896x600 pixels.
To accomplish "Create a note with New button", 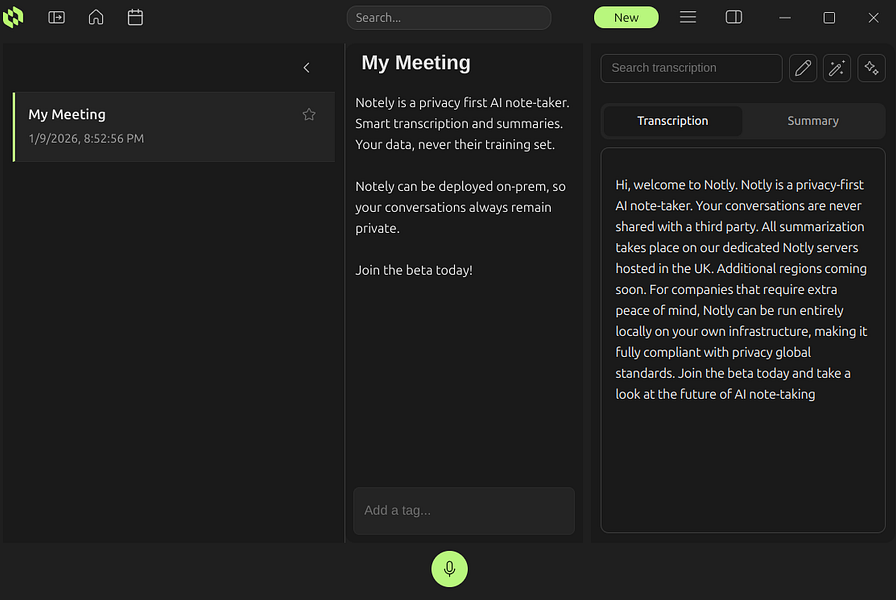I will click(x=626, y=18).
